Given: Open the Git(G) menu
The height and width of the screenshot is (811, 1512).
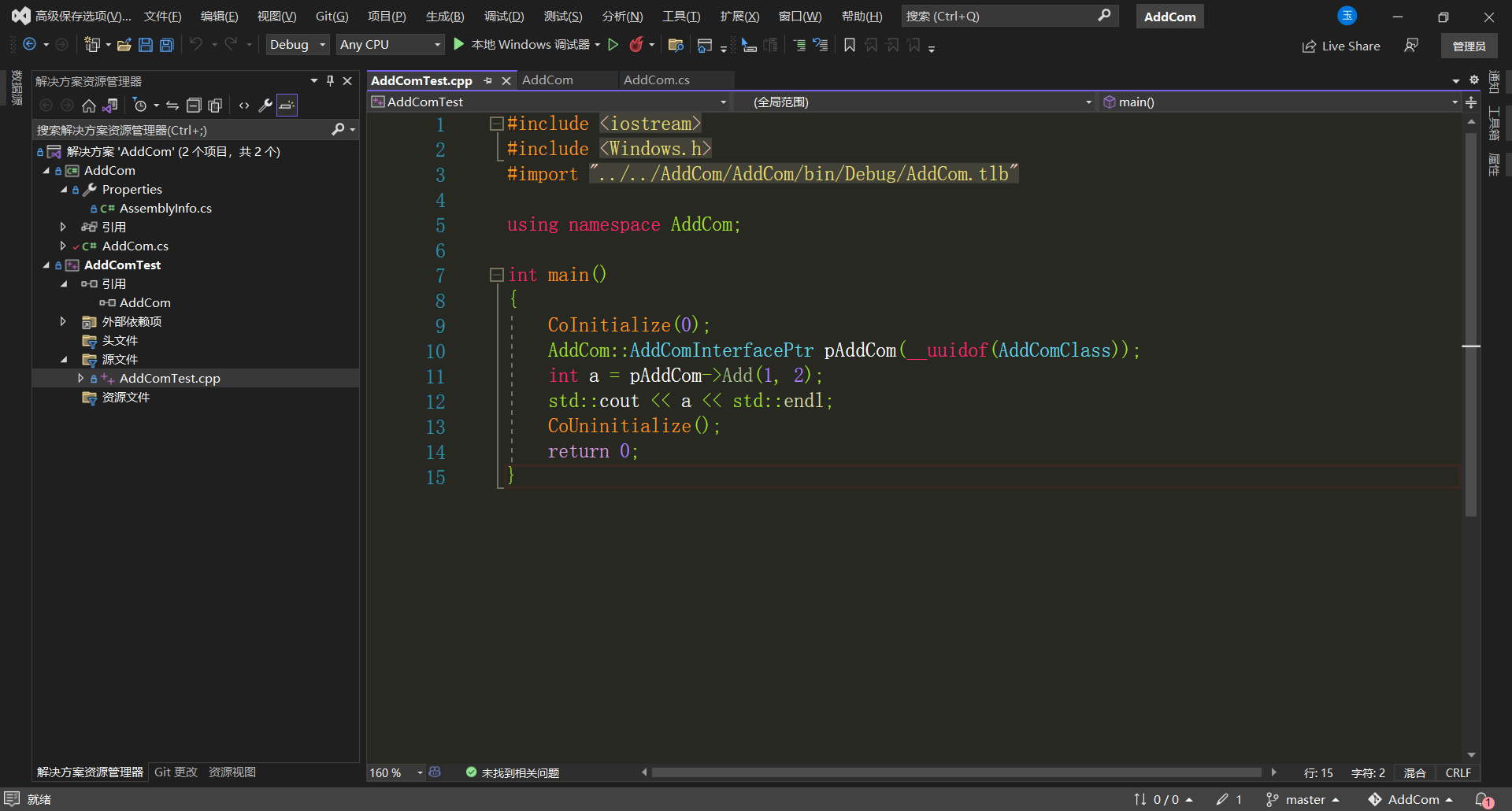Looking at the screenshot, I should (332, 17).
